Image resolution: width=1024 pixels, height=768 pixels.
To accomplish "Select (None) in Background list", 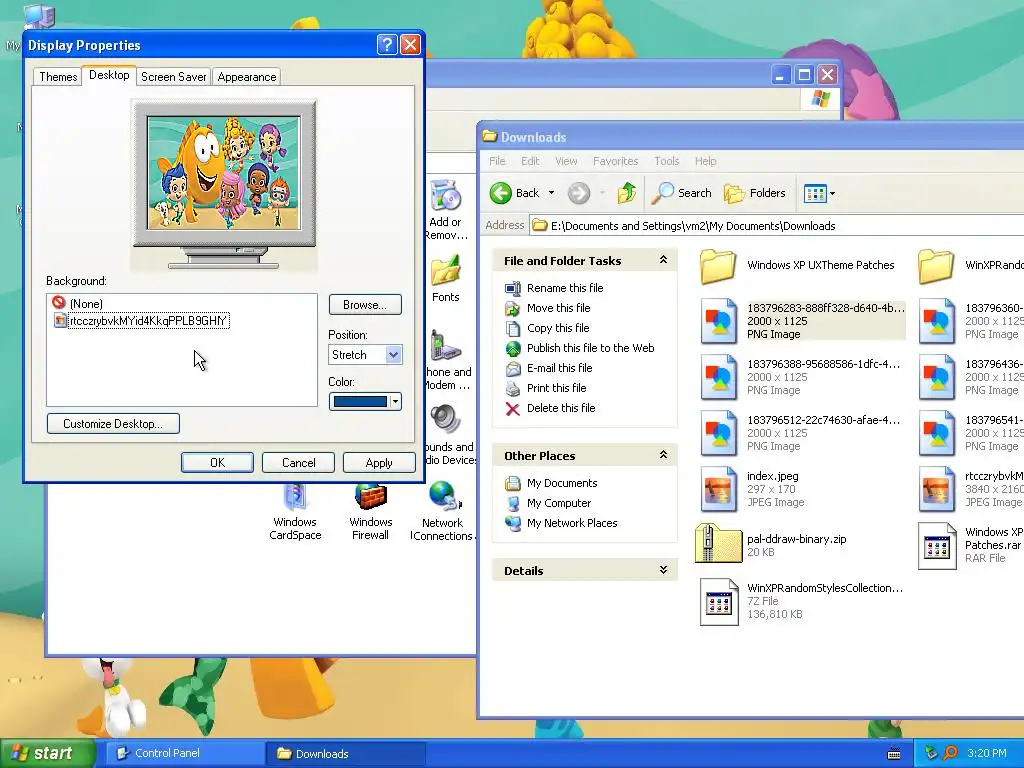I will click(x=86, y=304).
